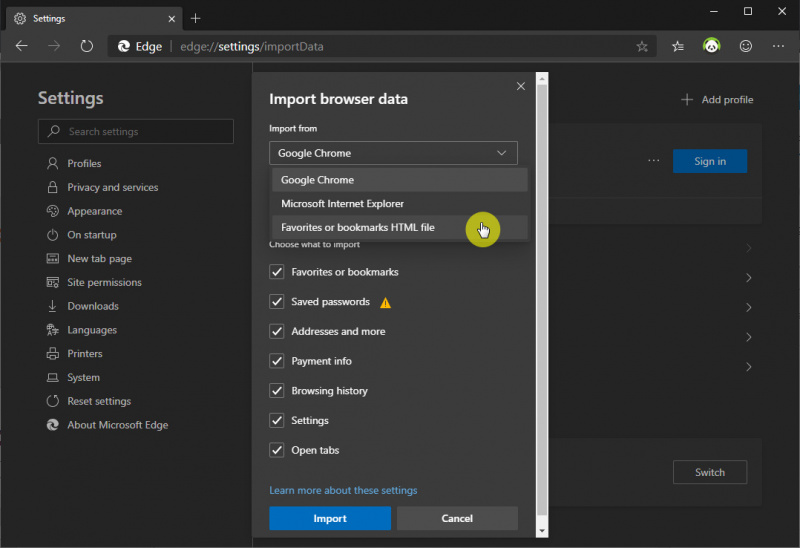
Task: Cancel the import dialog
Action: click(457, 518)
